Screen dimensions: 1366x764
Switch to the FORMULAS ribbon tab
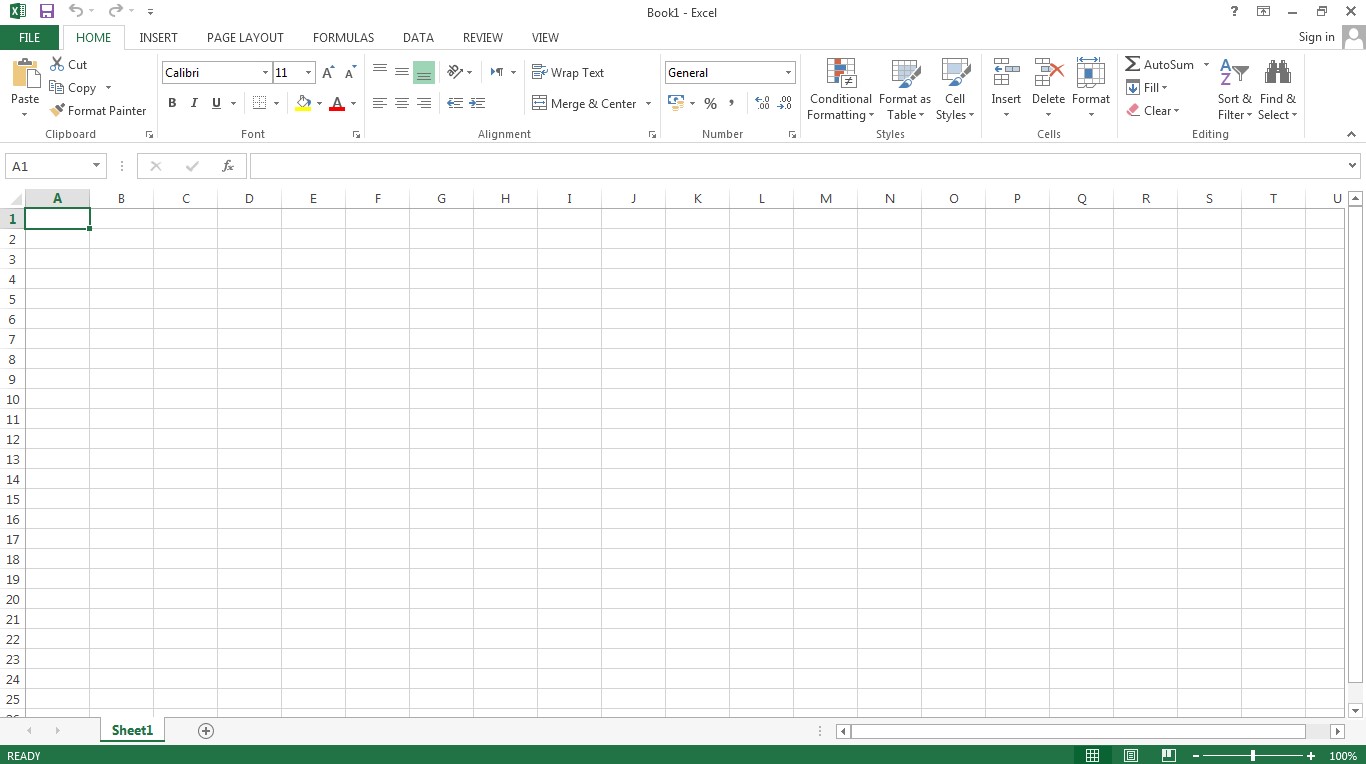(343, 37)
